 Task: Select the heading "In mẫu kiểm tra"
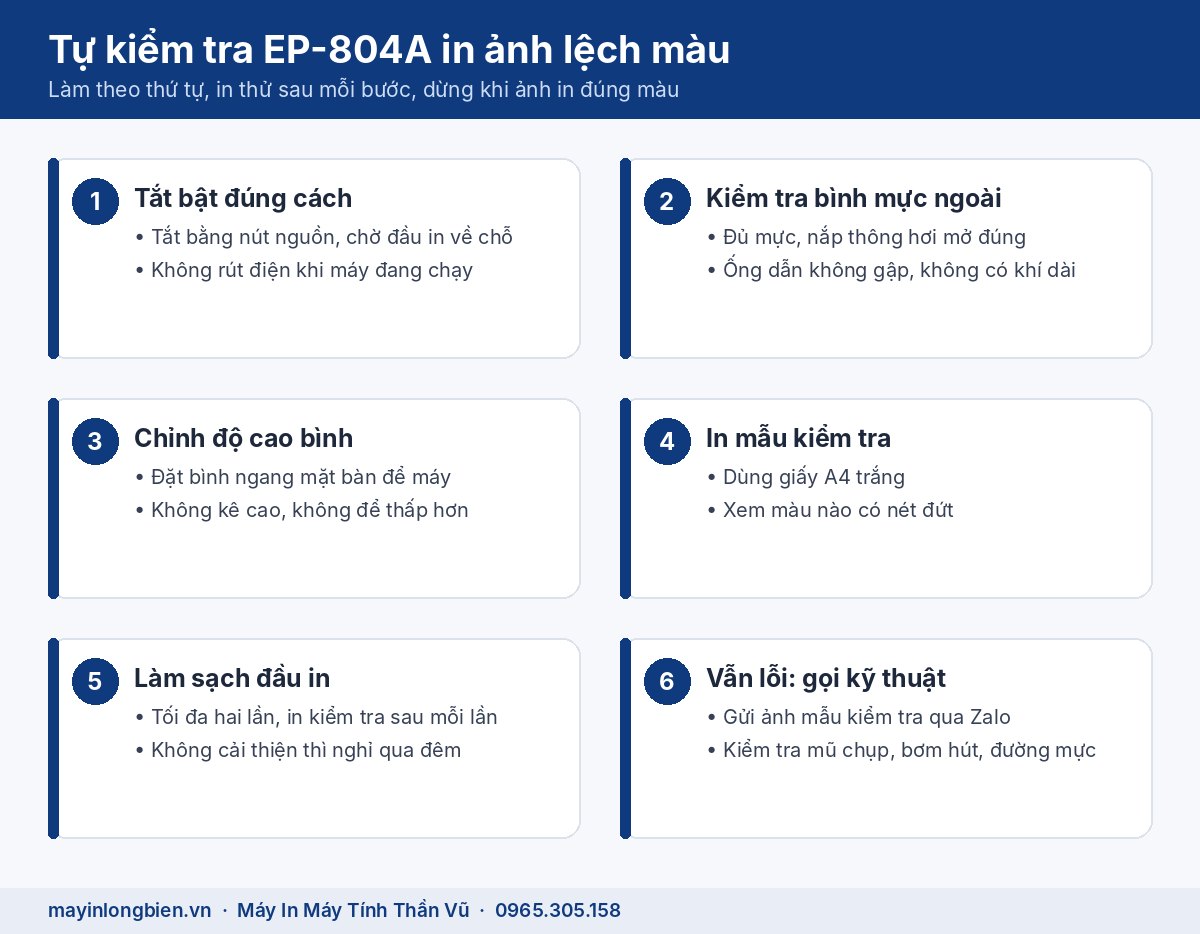pos(798,438)
